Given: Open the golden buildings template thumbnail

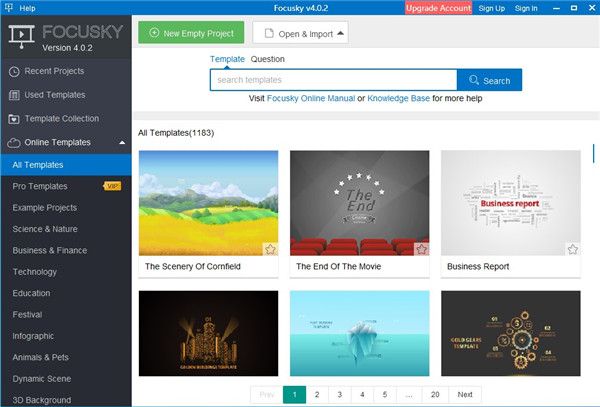Looking at the screenshot, I should [x=209, y=334].
